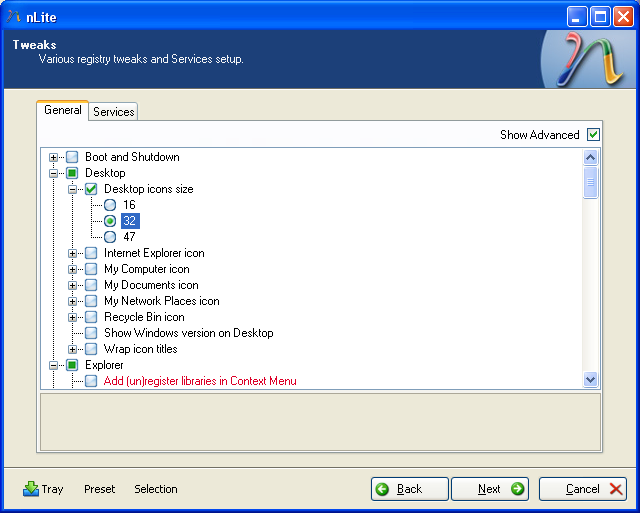Expand the Recycle Bin icon node

72,317
